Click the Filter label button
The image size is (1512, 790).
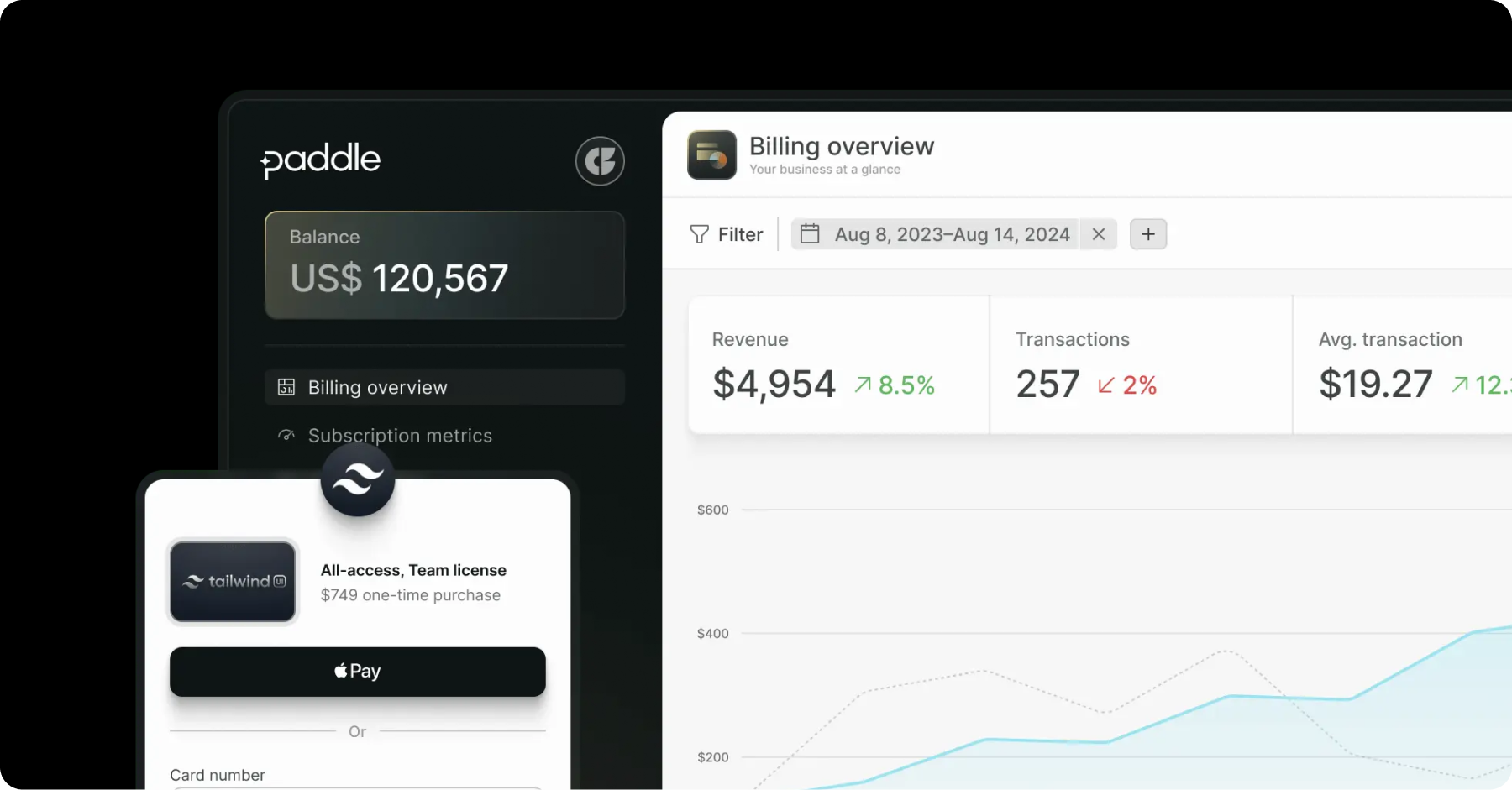click(x=740, y=234)
